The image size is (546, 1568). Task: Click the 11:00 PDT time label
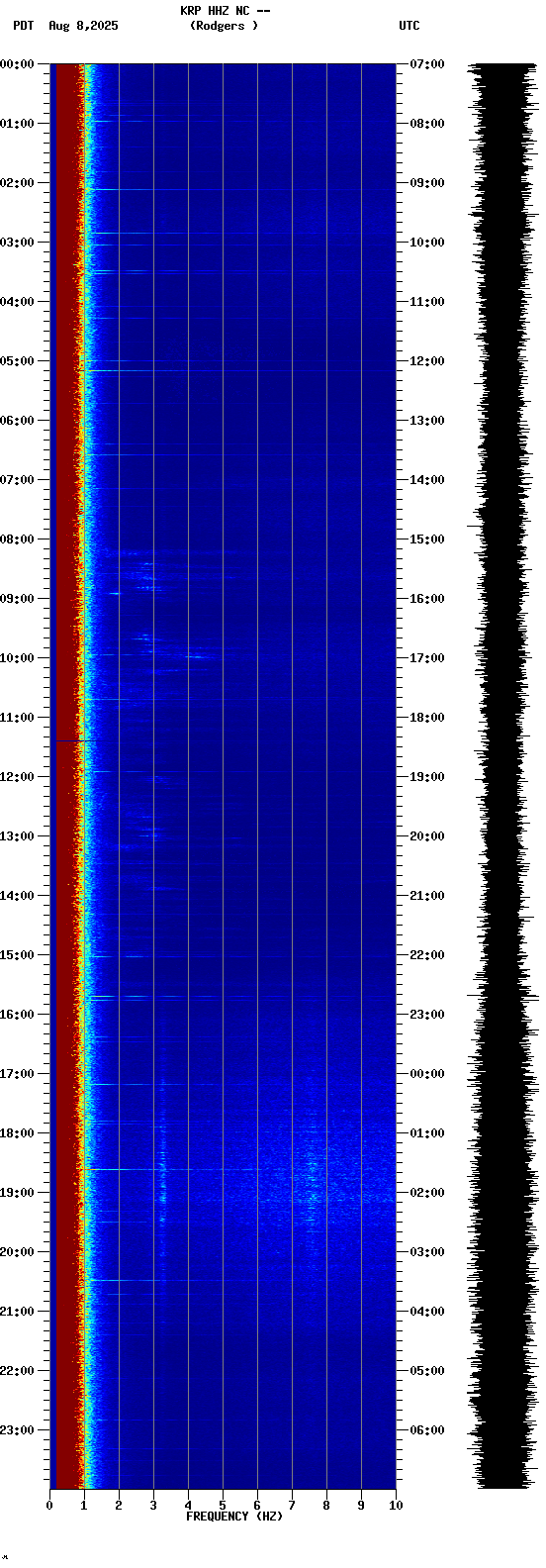pyautogui.click(x=17, y=718)
